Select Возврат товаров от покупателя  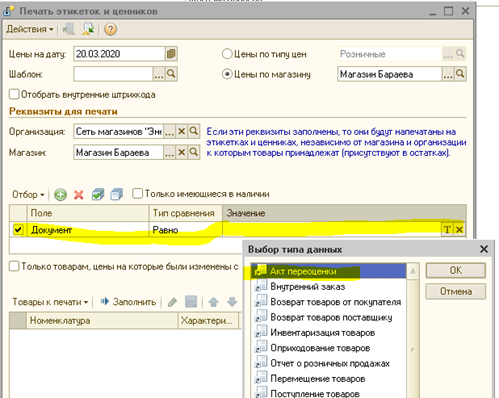[x=329, y=302]
